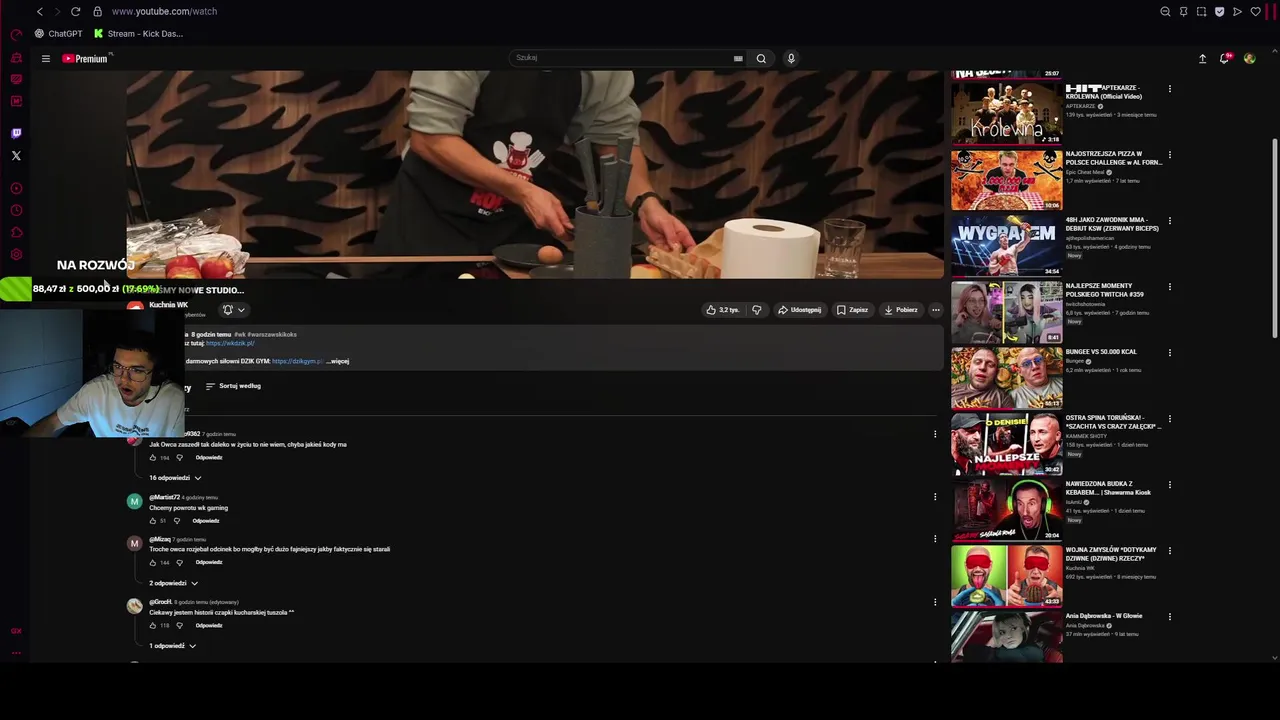Like @Martist72's comment
The image size is (1280, 720).
153,521
